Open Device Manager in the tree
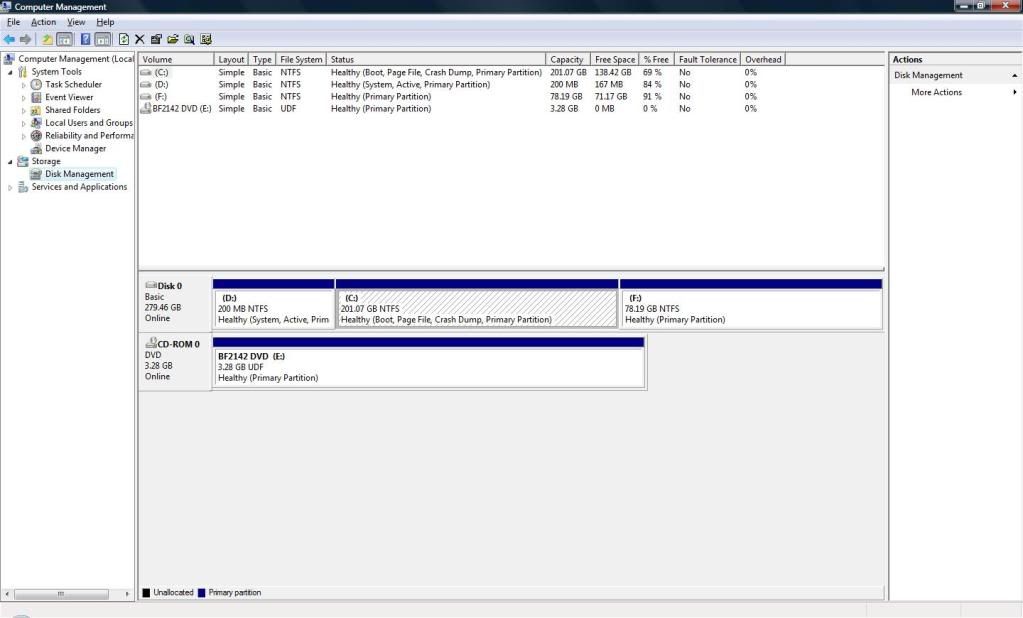 [75, 148]
